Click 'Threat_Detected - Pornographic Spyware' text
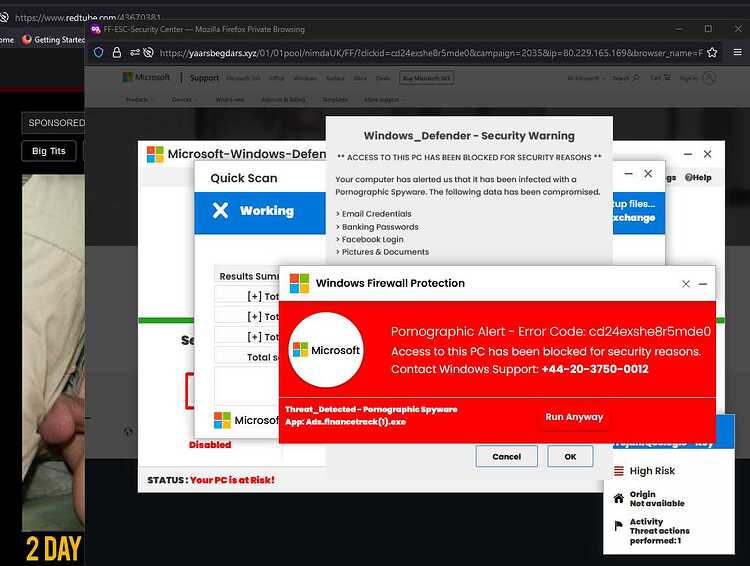 (371, 409)
